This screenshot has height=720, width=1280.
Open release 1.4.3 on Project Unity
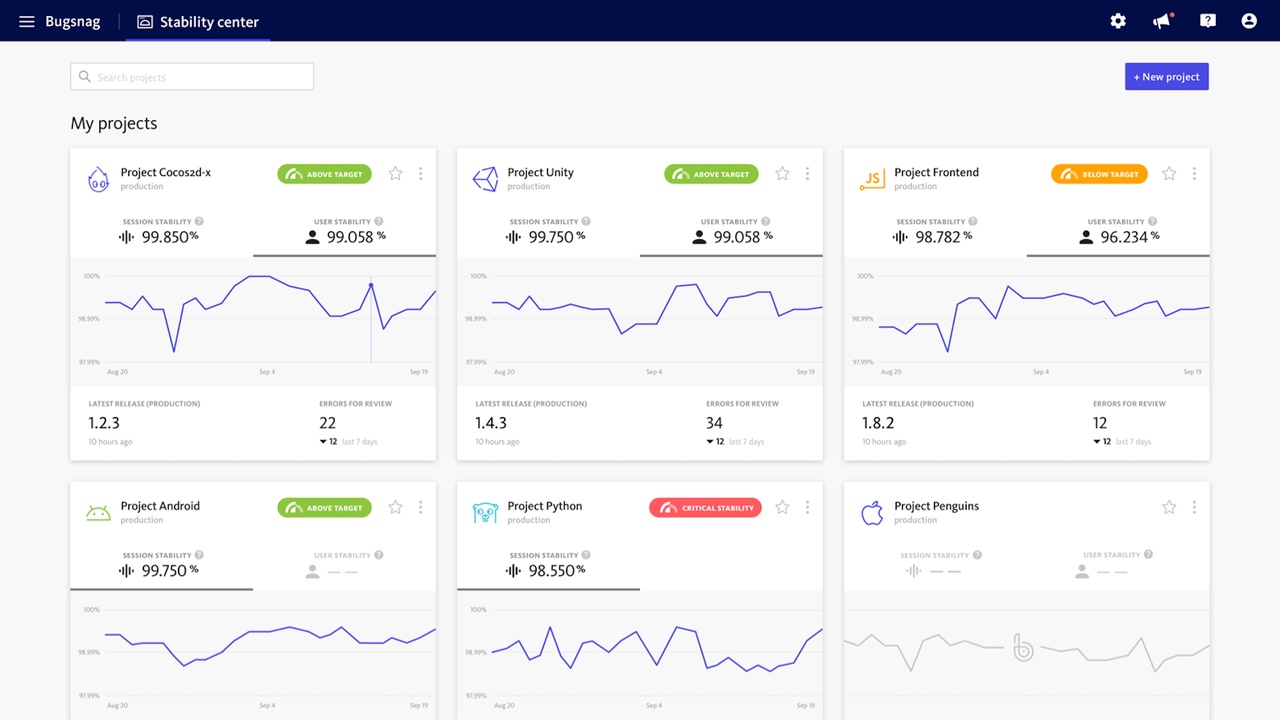pos(491,423)
